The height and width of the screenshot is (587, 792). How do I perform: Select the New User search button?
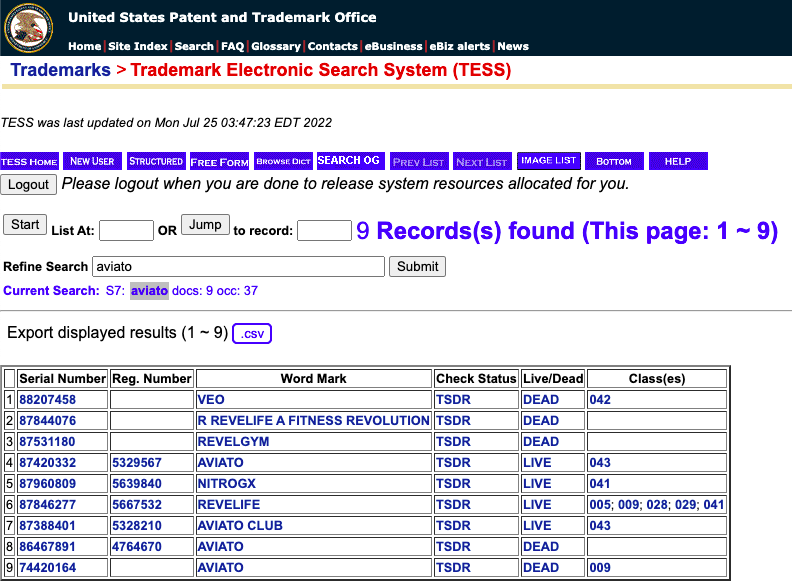[x=92, y=161]
